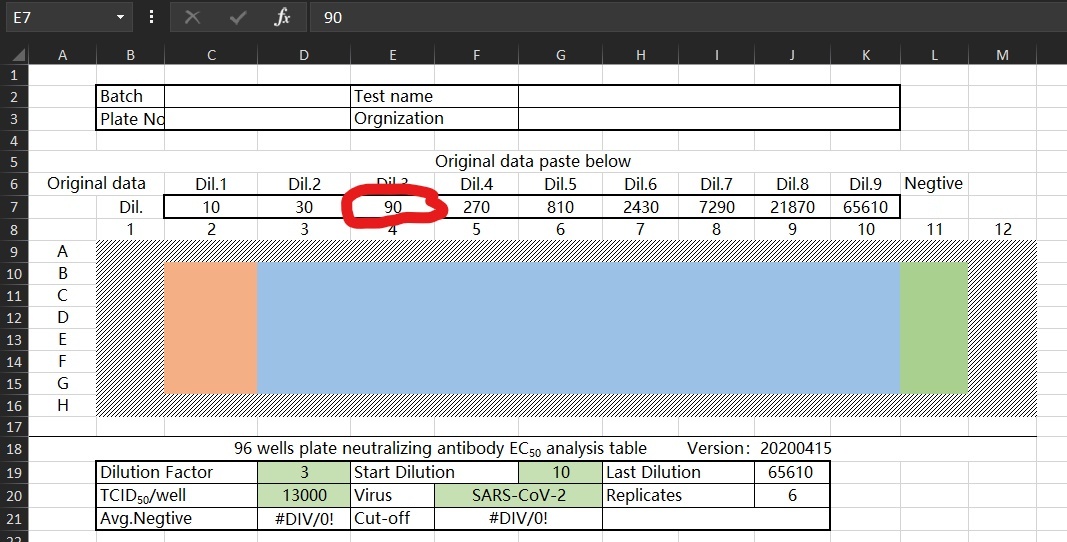Click the Dilution Factor value cell 3
The height and width of the screenshot is (542, 1067).
pos(304,472)
